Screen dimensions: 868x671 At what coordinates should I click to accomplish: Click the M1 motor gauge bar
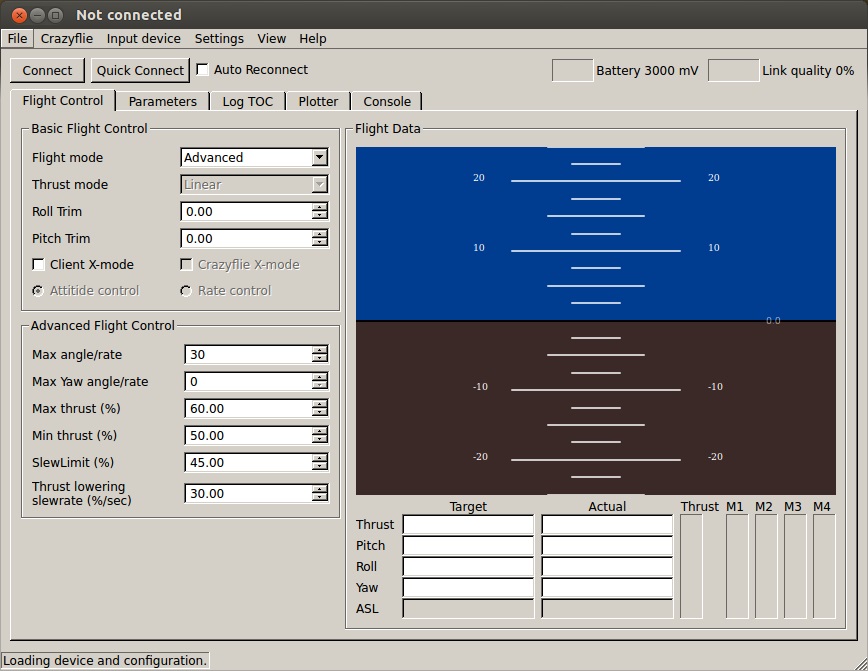737,566
